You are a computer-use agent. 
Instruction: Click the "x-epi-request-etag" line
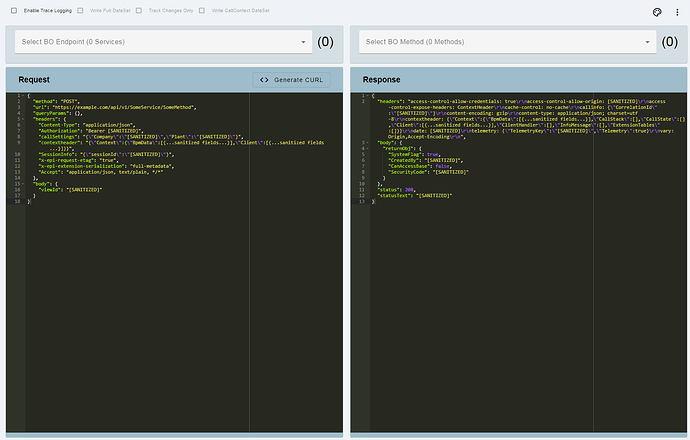click(x=79, y=161)
